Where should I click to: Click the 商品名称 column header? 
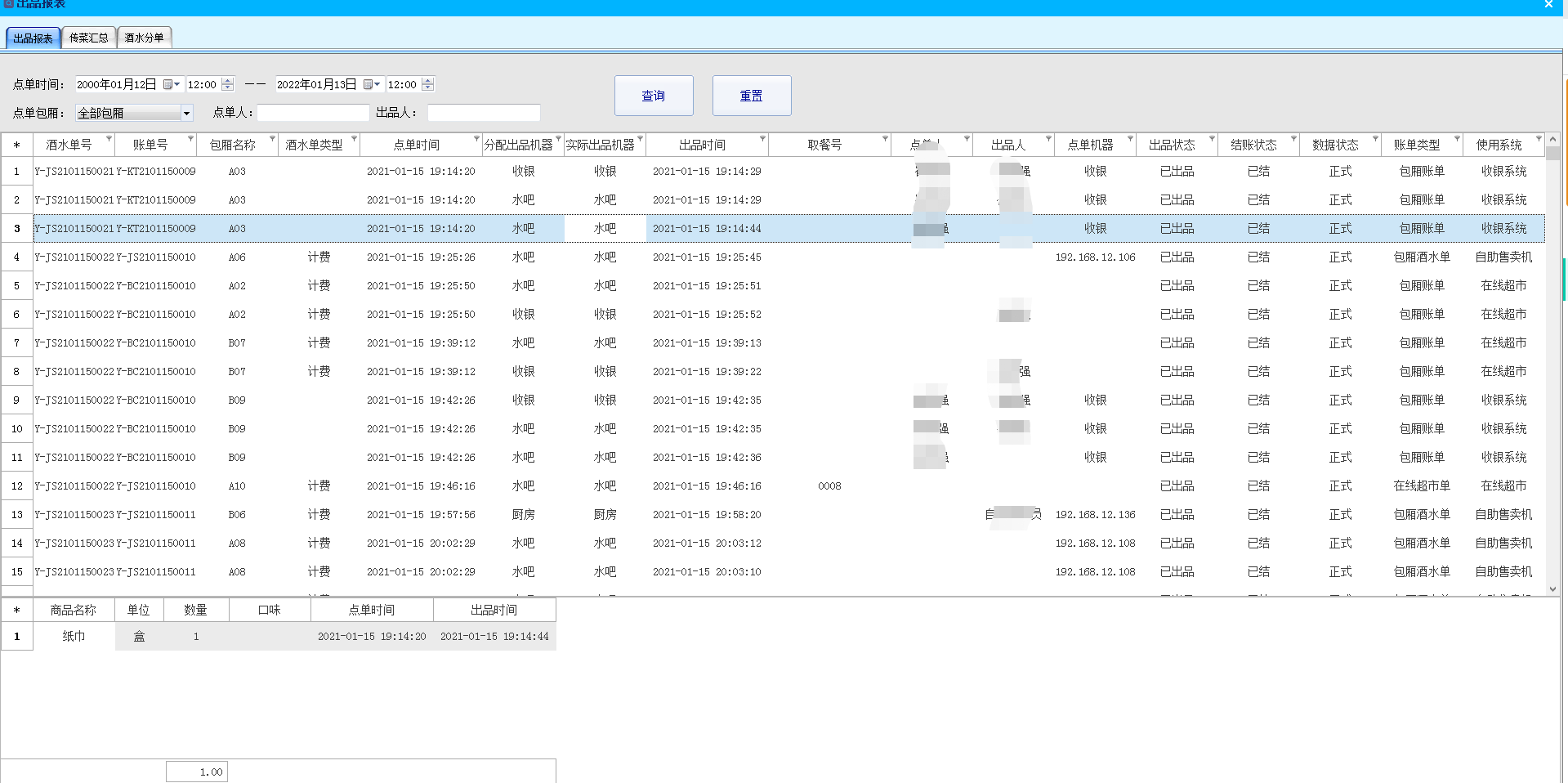(x=74, y=610)
